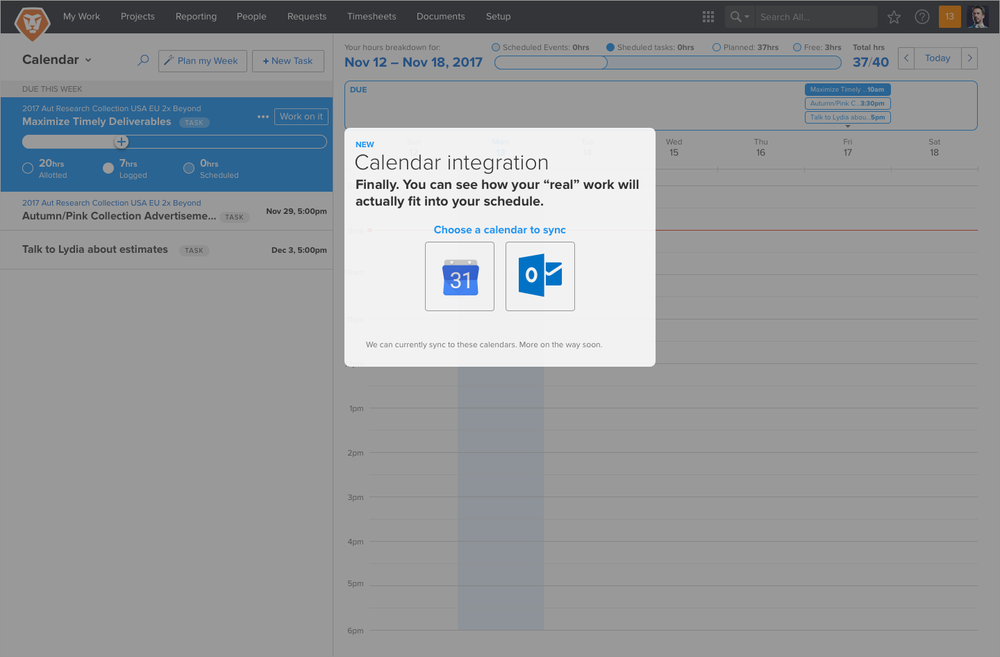The image size is (1000, 657).
Task: Select Talk to Lydia about estimates task
Action: pos(166,250)
